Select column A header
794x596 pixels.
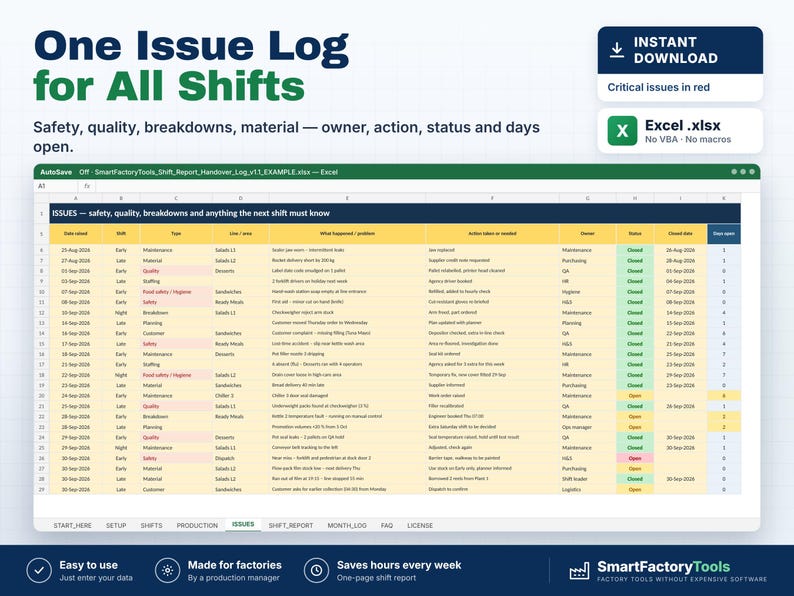75,198
